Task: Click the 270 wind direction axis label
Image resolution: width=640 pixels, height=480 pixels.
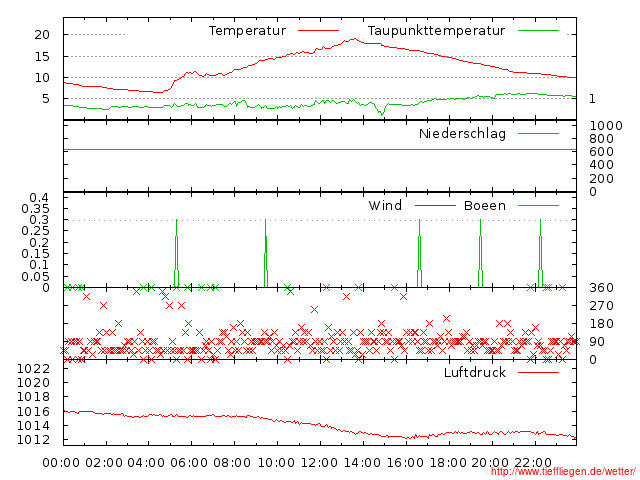Action: click(602, 306)
